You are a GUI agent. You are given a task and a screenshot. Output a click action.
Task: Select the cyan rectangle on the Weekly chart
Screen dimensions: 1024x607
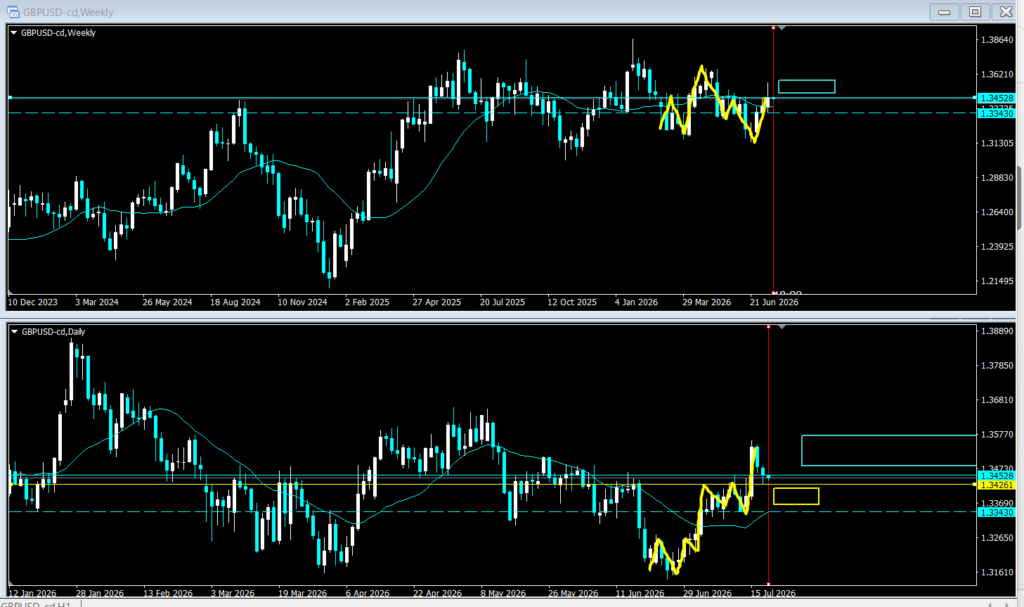807,86
